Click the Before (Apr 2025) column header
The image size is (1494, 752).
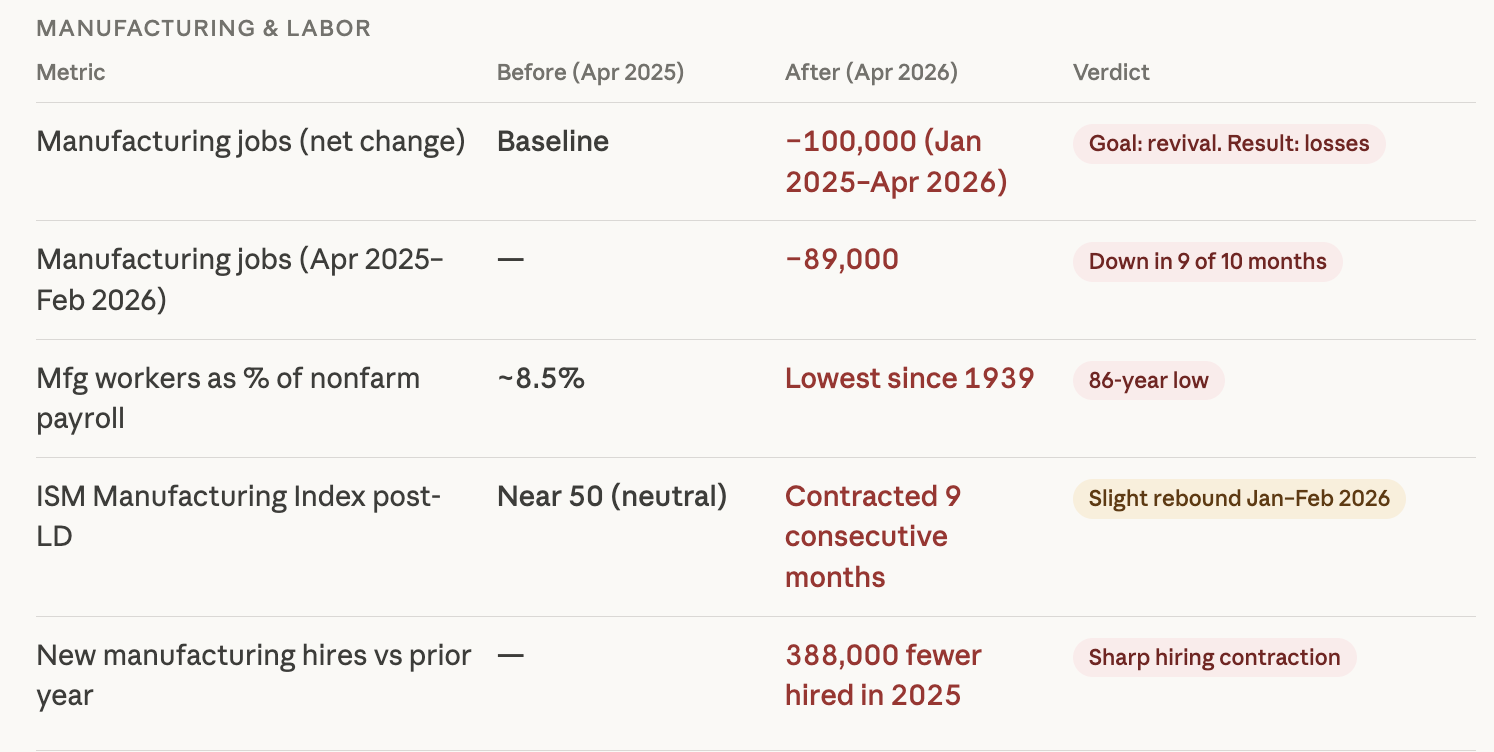[590, 72]
